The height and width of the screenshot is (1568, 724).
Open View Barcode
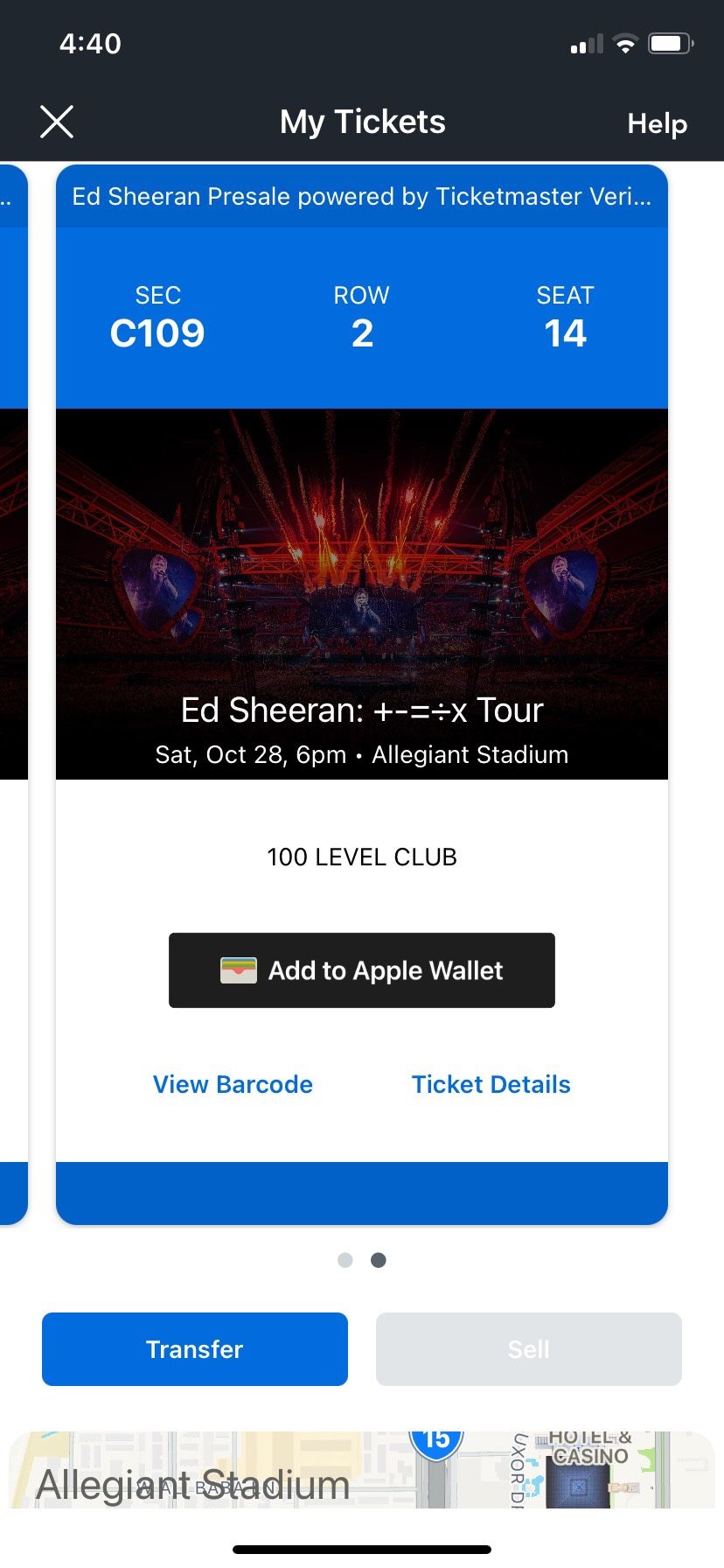coord(233,1084)
